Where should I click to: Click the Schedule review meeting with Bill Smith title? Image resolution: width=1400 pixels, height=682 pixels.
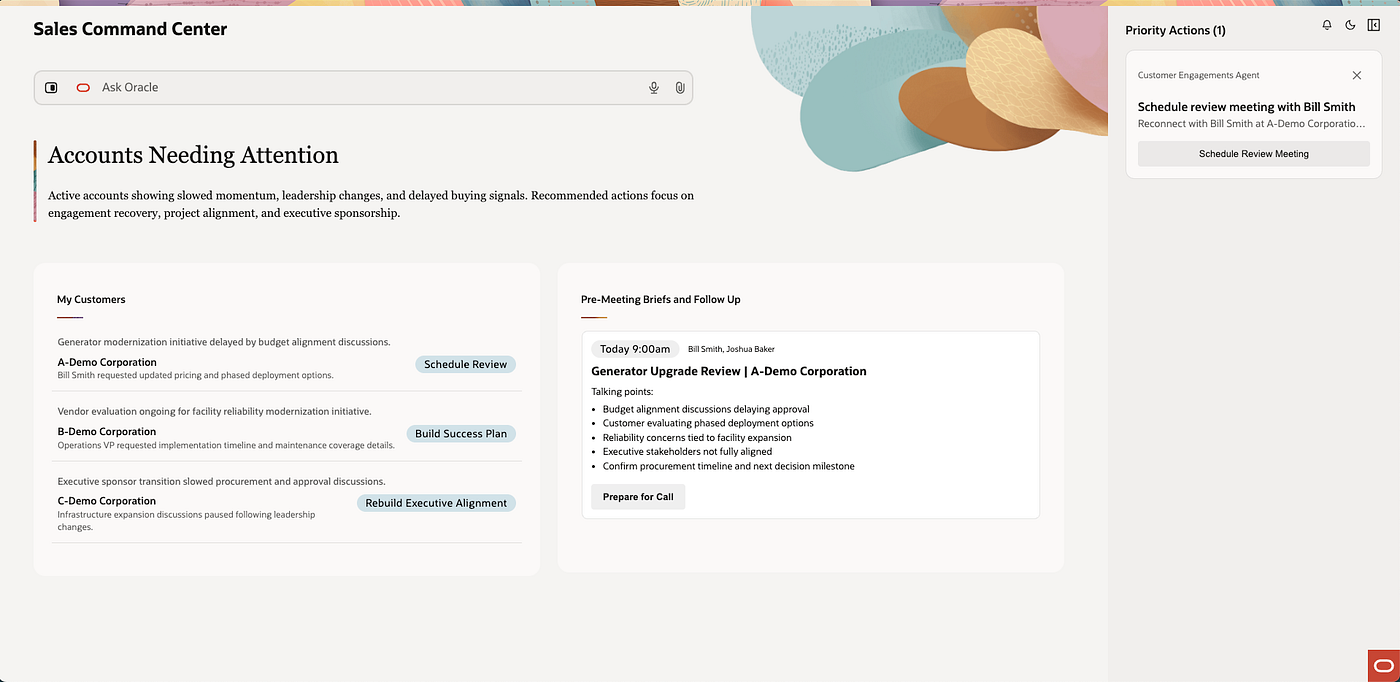point(1247,107)
